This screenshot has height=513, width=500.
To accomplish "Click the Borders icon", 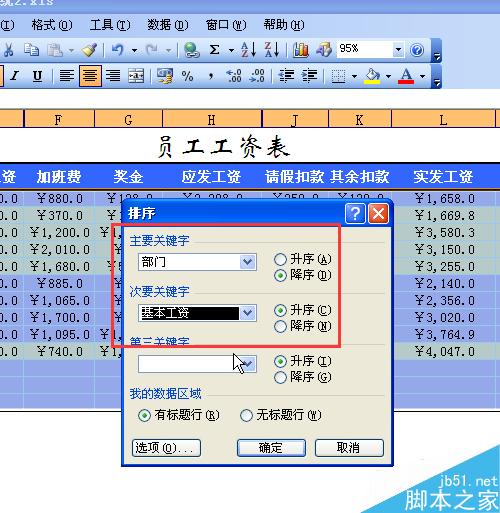I will 339,76.
